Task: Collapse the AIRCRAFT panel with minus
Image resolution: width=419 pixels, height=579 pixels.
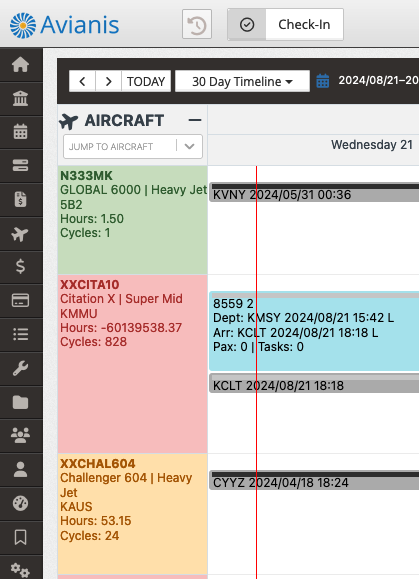Action: [x=195, y=120]
